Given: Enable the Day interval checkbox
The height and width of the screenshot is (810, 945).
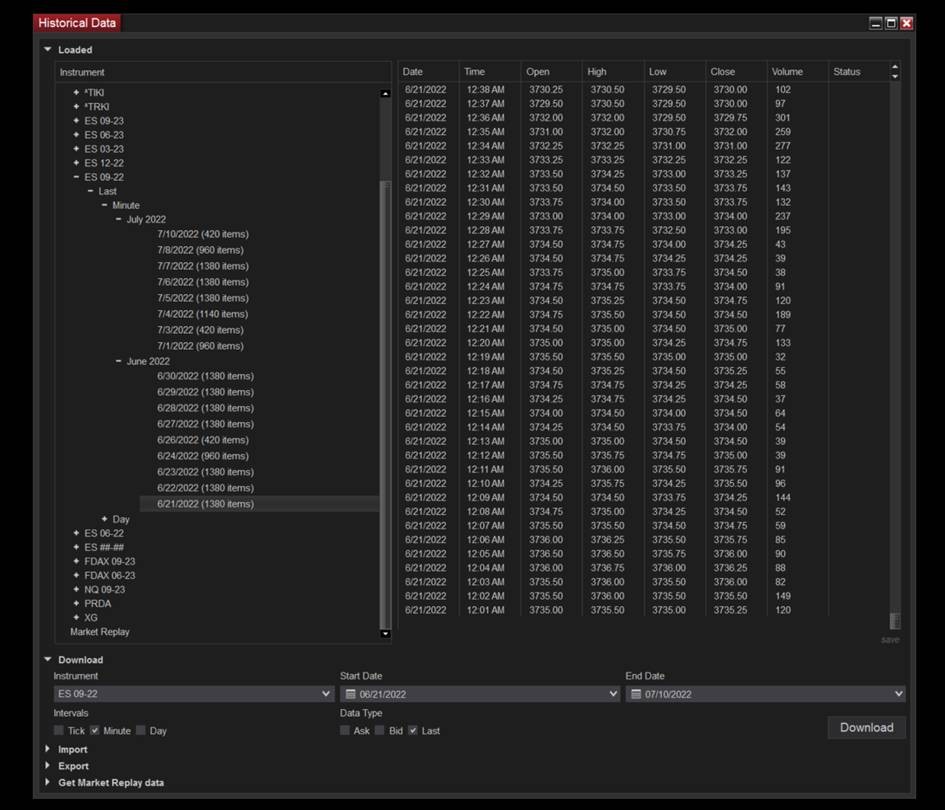Looking at the screenshot, I should click(x=140, y=730).
